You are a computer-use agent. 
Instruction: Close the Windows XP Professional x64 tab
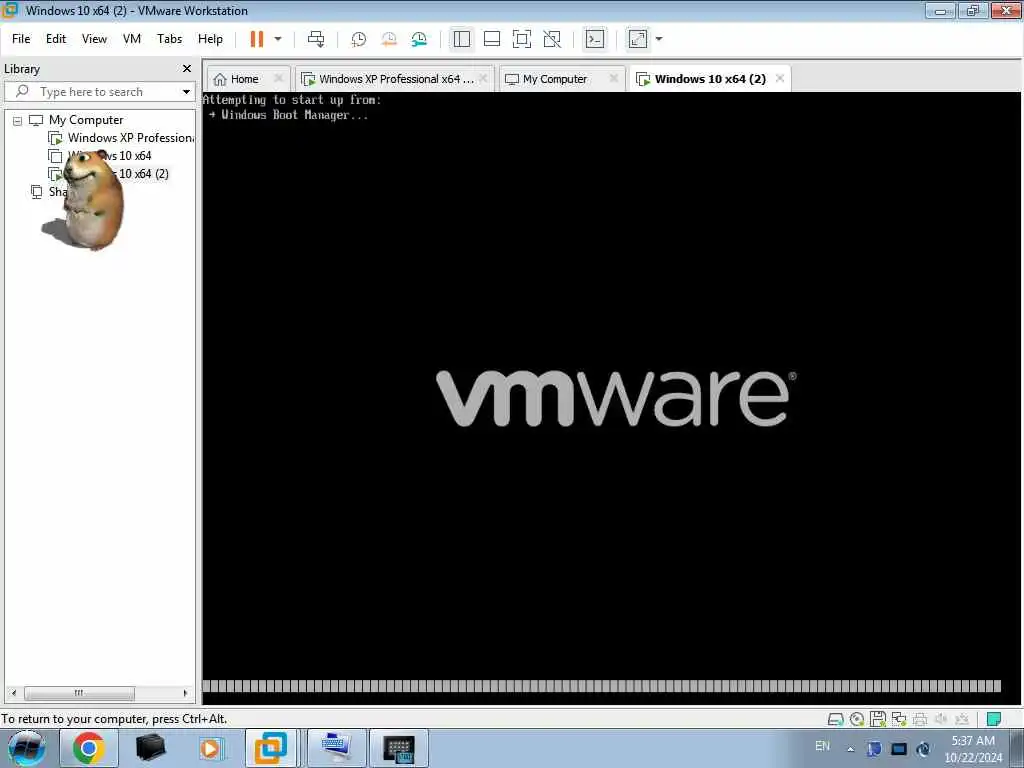click(x=484, y=78)
